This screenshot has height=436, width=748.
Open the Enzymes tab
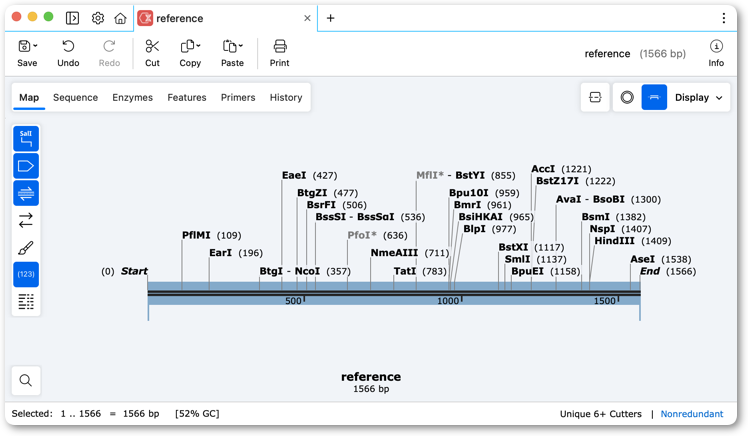coord(133,97)
